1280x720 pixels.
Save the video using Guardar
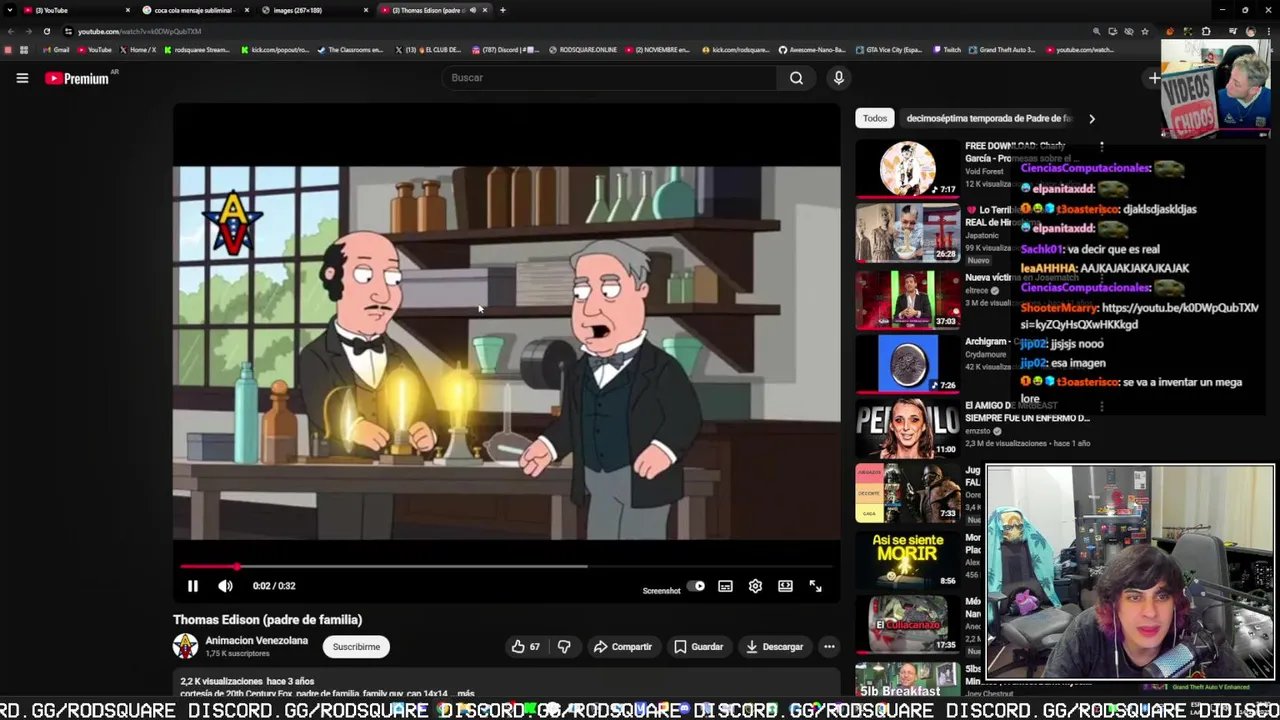[698, 647]
